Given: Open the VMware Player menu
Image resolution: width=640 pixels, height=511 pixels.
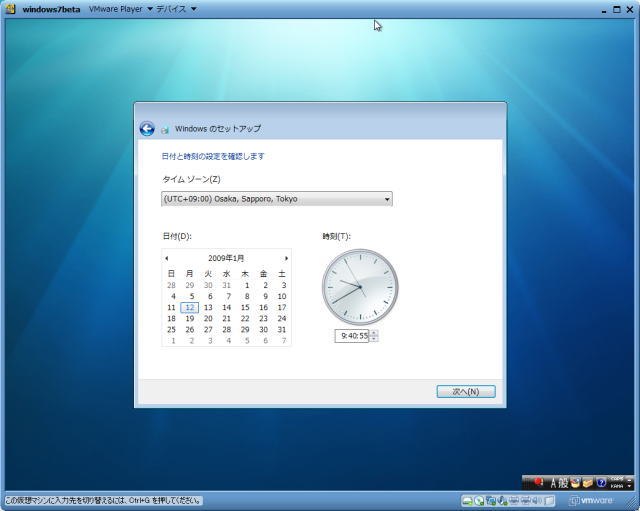Looking at the screenshot, I should (x=121, y=9).
